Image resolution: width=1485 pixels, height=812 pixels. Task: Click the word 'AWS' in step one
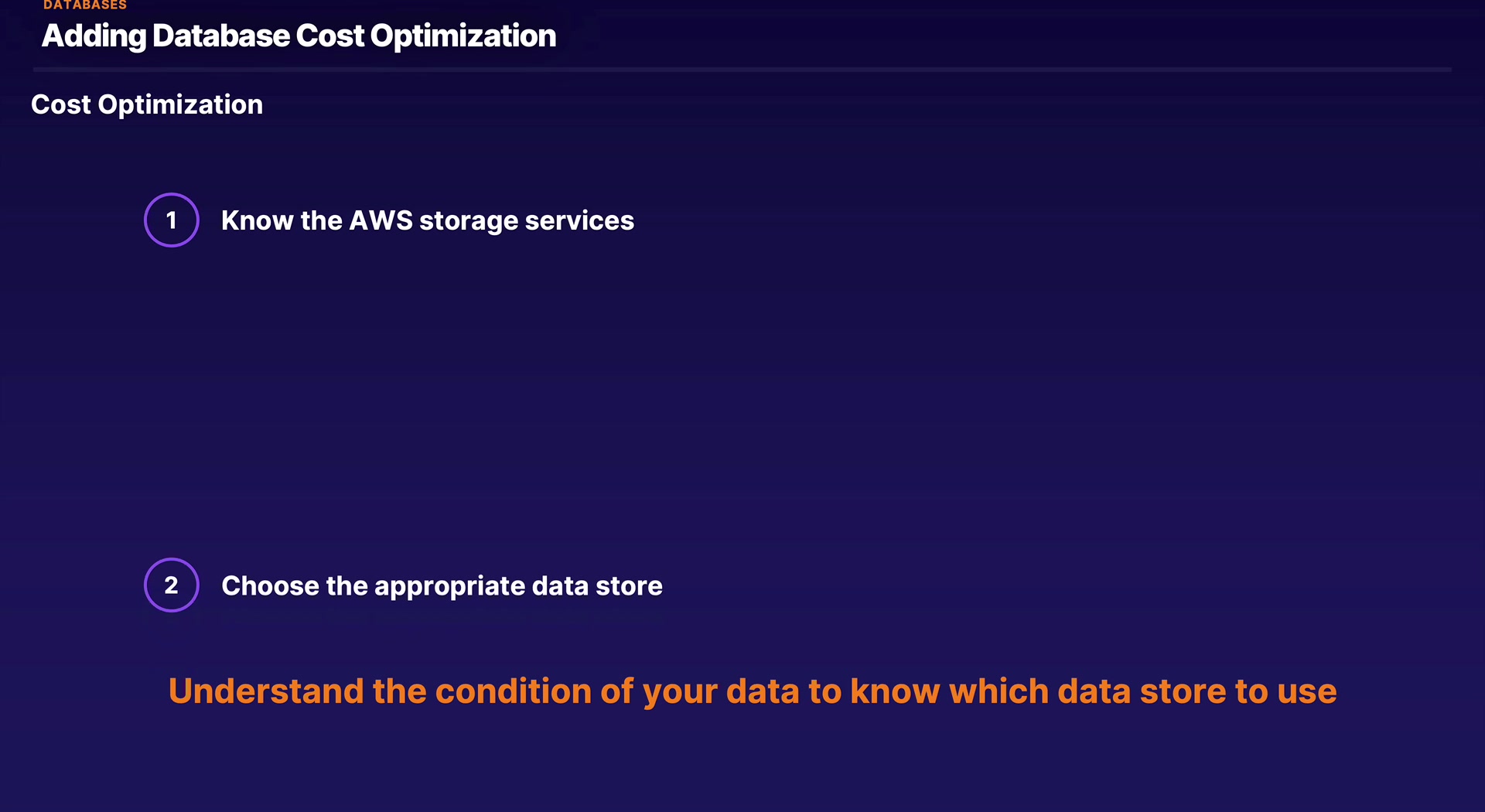pos(381,221)
